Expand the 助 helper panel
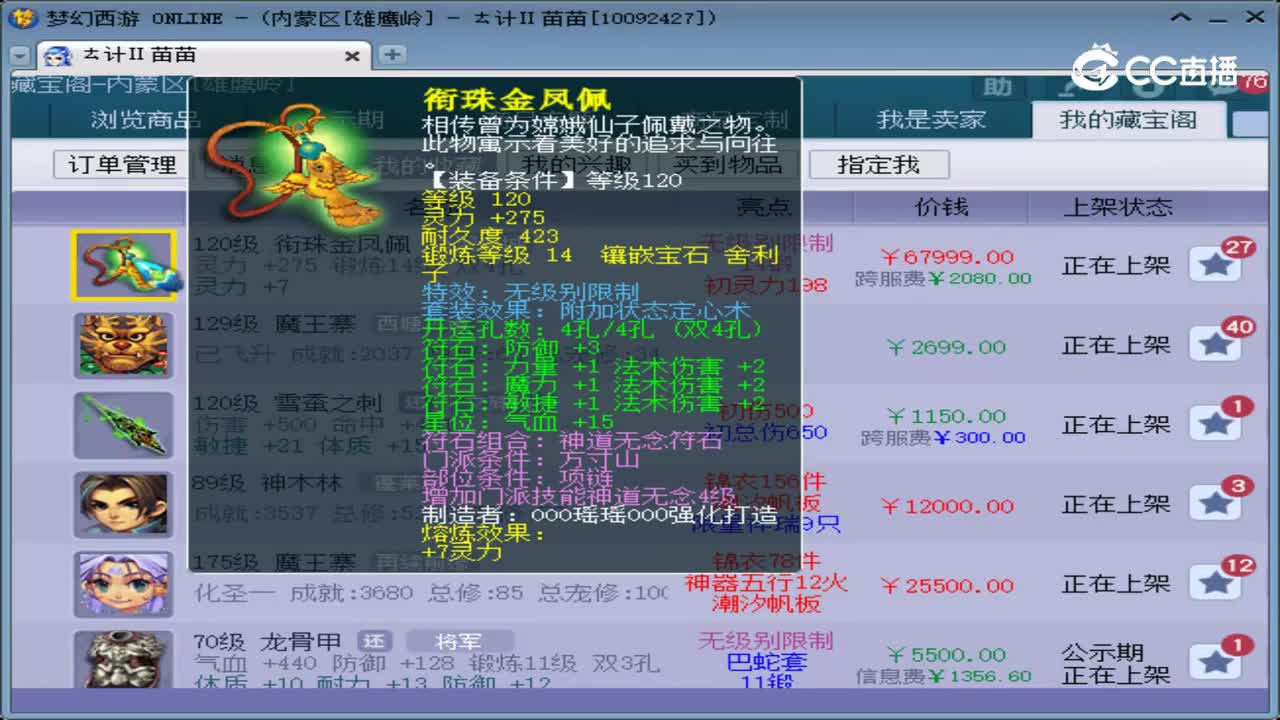 997,88
